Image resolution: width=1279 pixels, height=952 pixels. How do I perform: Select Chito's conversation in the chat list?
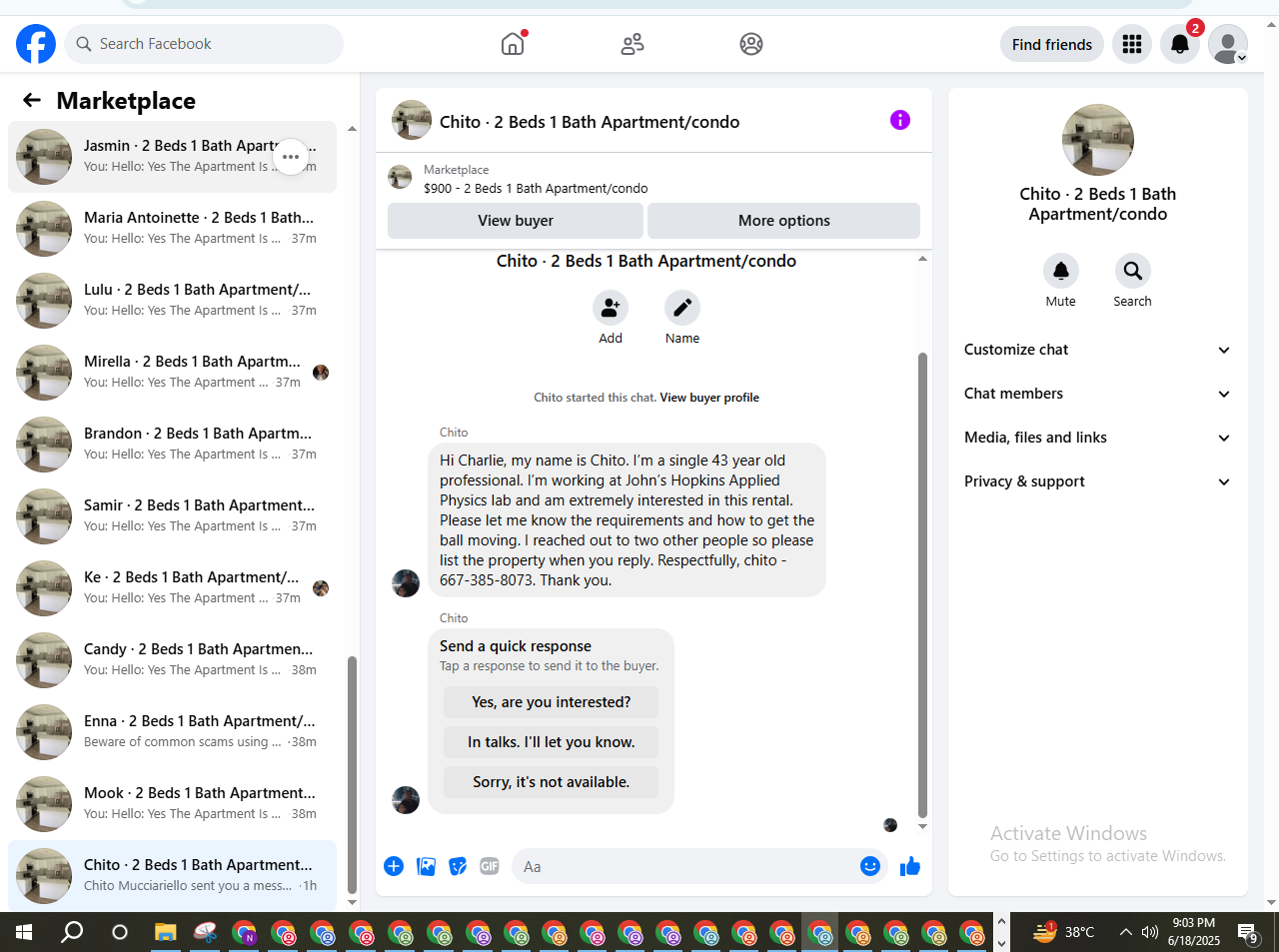[172, 876]
